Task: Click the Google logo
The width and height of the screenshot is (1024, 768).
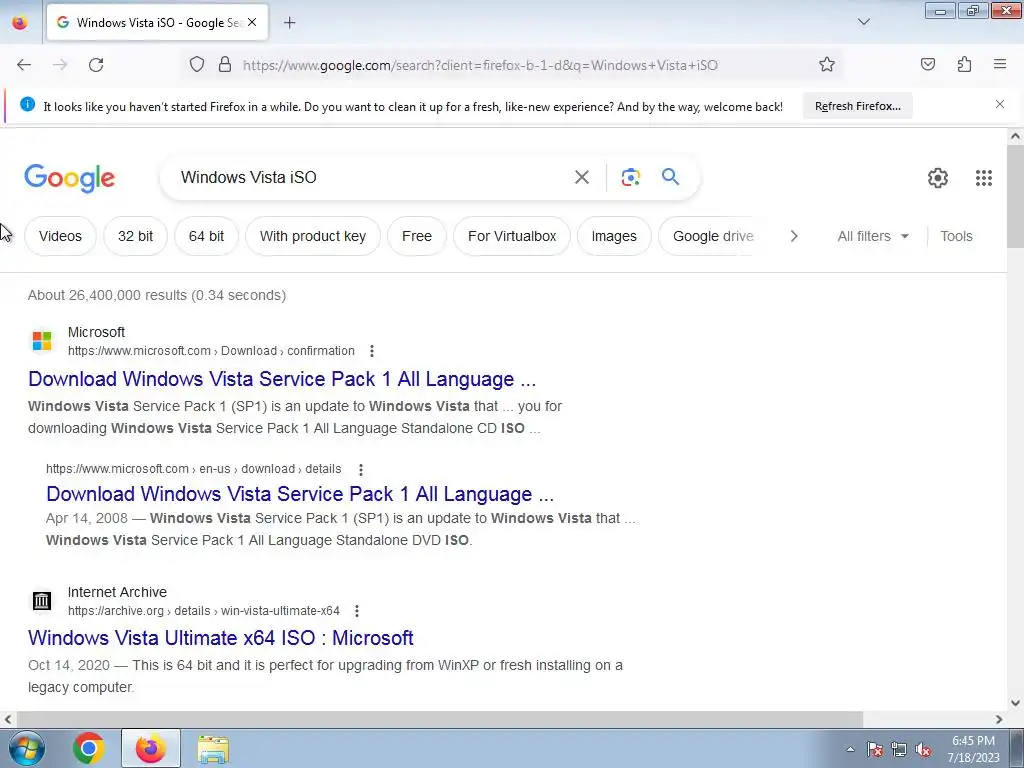Action: [x=69, y=178]
